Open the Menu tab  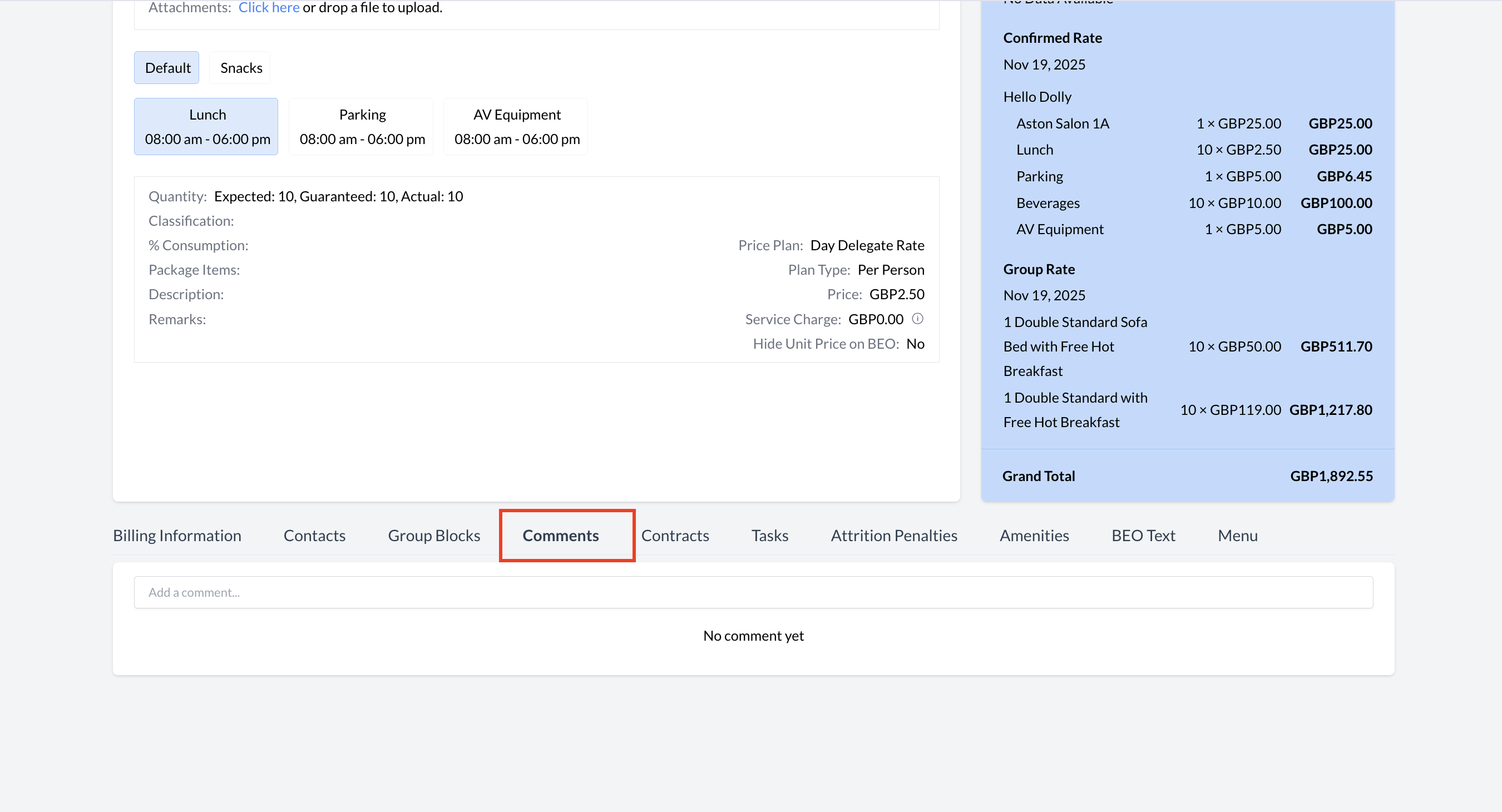1237,535
